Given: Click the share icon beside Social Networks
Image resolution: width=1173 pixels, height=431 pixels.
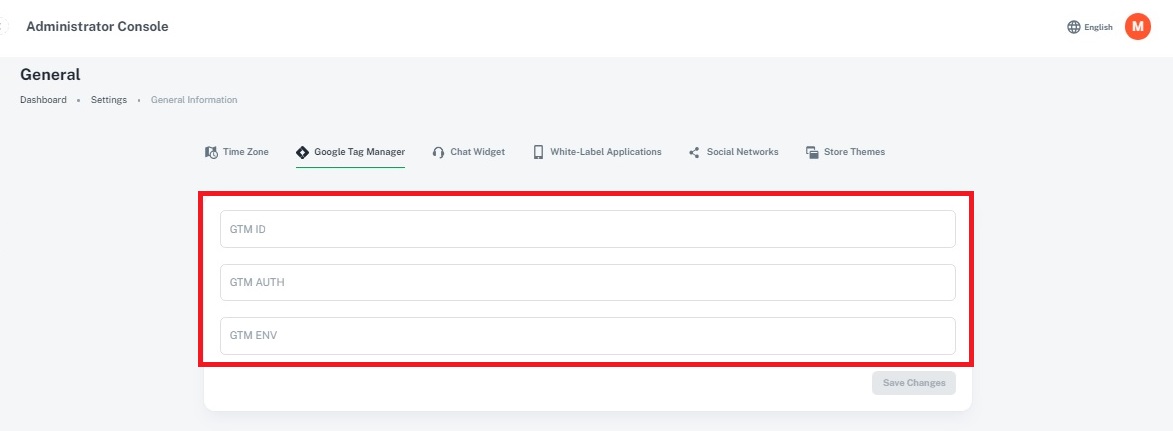Looking at the screenshot, I should coord(694,152).
